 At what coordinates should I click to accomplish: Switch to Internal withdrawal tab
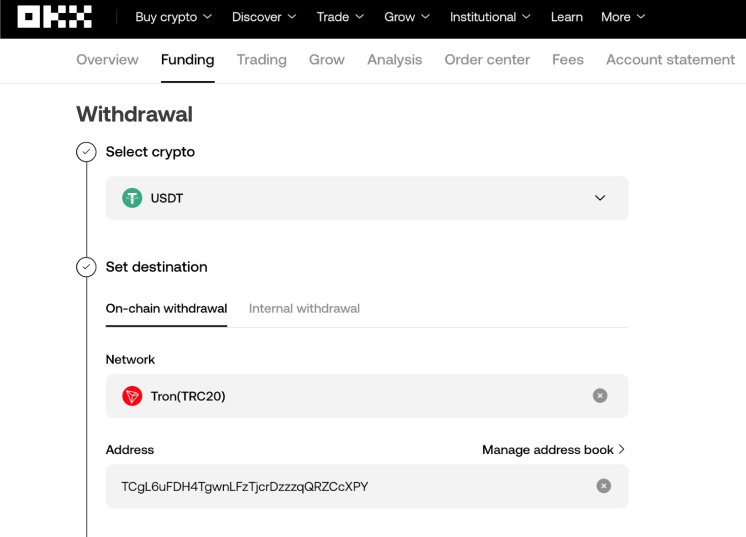pos(304,308)
